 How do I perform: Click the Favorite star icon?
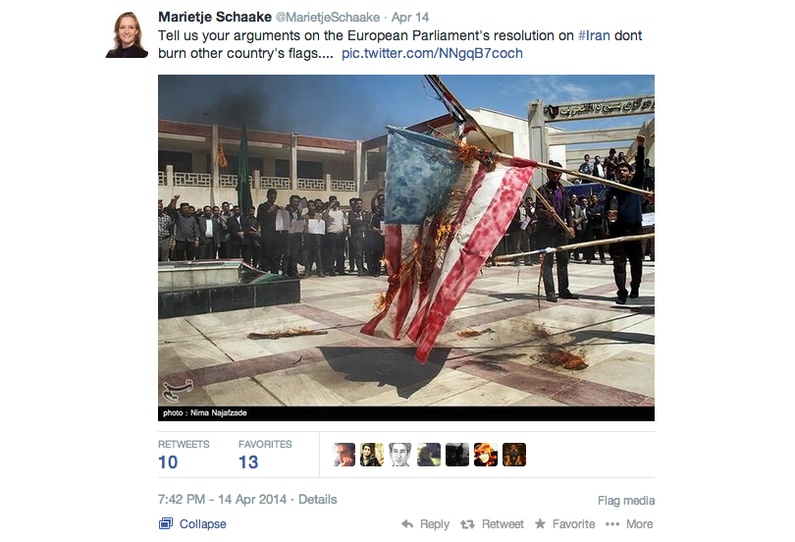tap(540, 523)
